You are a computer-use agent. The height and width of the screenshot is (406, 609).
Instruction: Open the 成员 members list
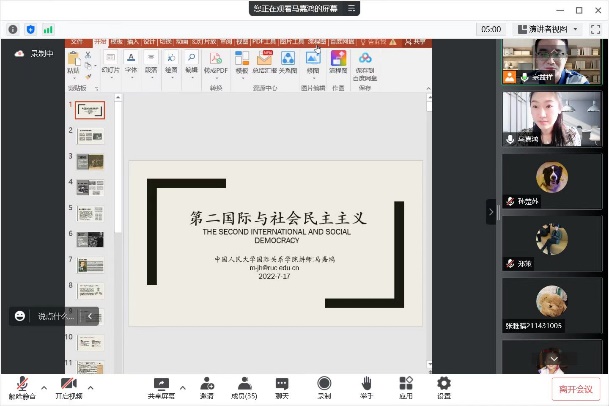[242, 386]
